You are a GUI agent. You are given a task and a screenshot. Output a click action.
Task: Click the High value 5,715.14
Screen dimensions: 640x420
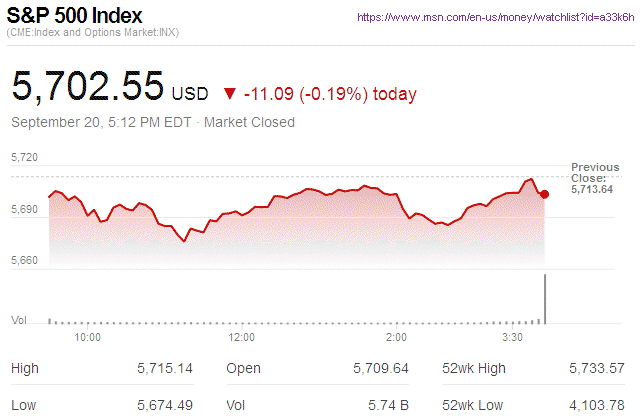pyautogui.click(x=164, y=369)
